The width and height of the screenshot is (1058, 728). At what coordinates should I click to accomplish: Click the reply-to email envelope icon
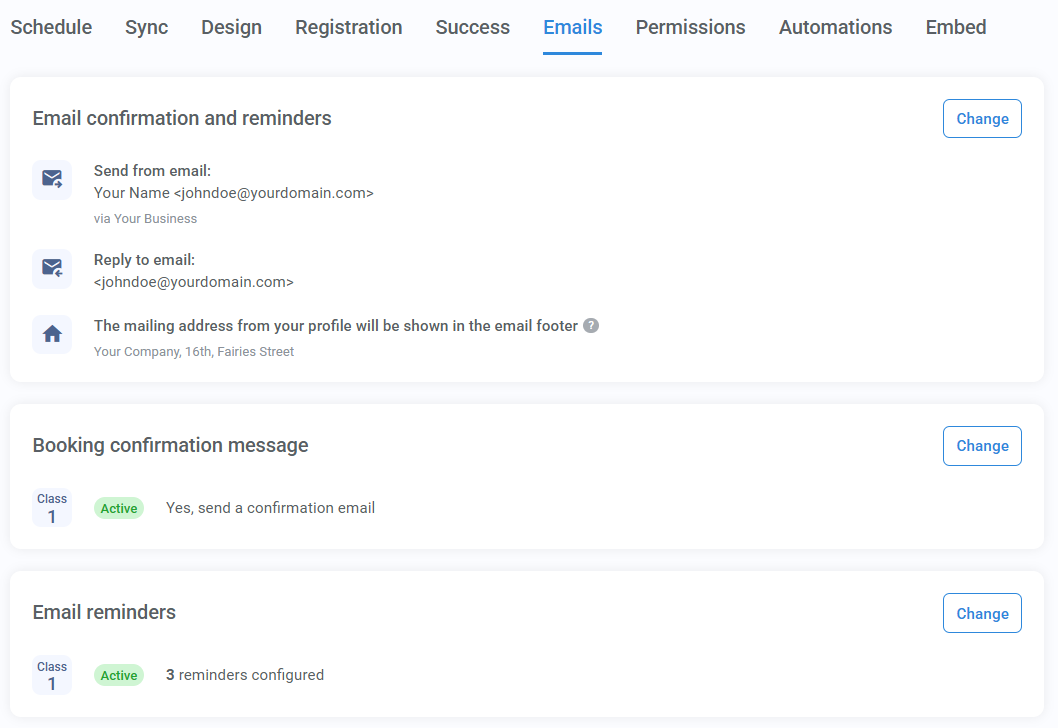pyautogui.click(x=51, y=269)
